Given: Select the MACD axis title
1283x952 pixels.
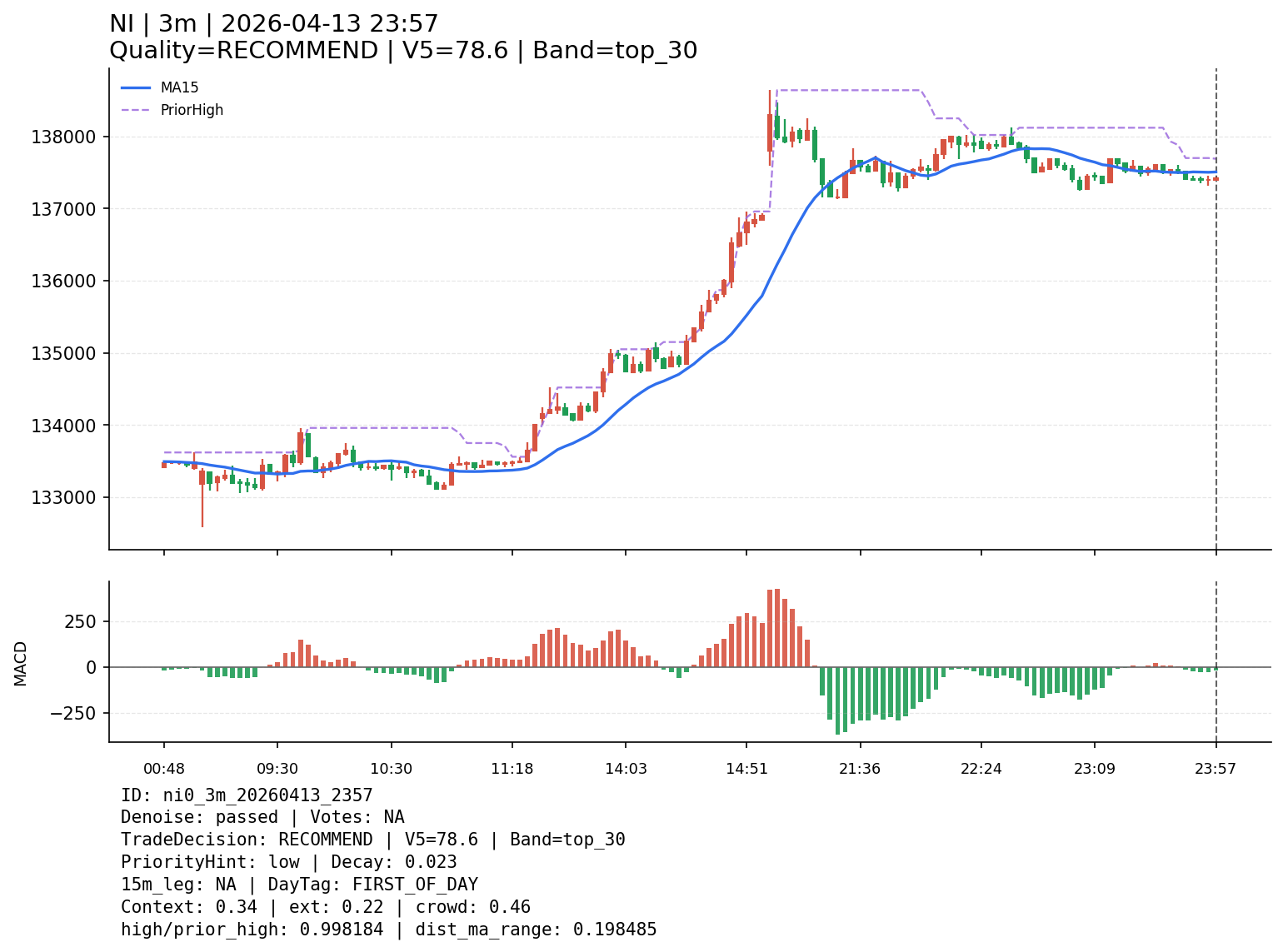Looking at the screenshot, I should point(21,663).
